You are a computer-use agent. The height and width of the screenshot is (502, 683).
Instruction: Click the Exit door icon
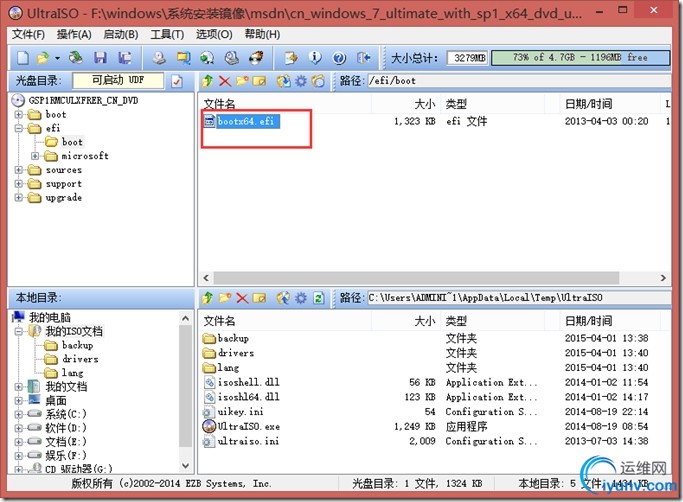point(363,58)
